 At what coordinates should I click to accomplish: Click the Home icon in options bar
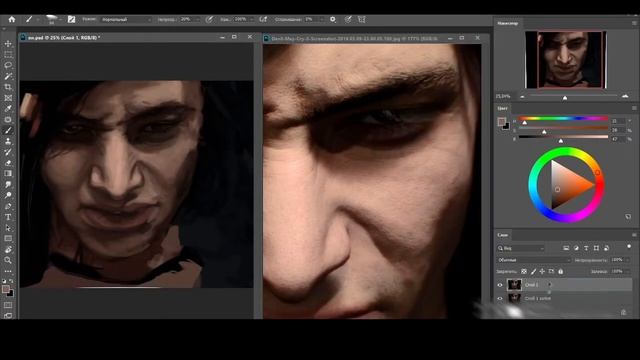tap(12, 19)
